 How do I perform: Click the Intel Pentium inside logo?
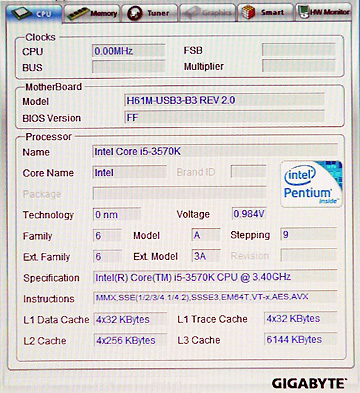pyautogui.click(x=311, y=184)
